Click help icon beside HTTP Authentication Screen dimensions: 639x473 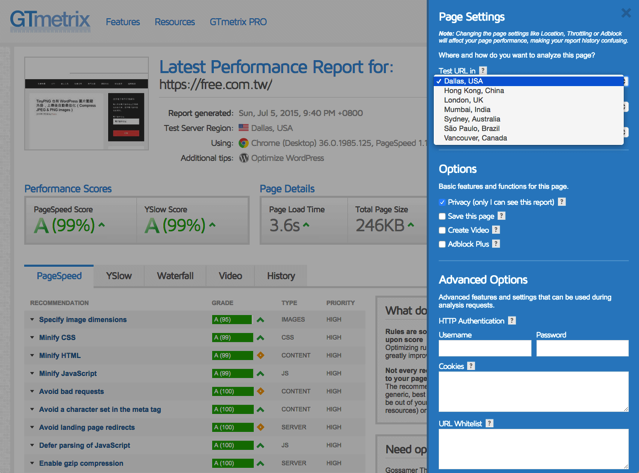click(x=512, y=321)
